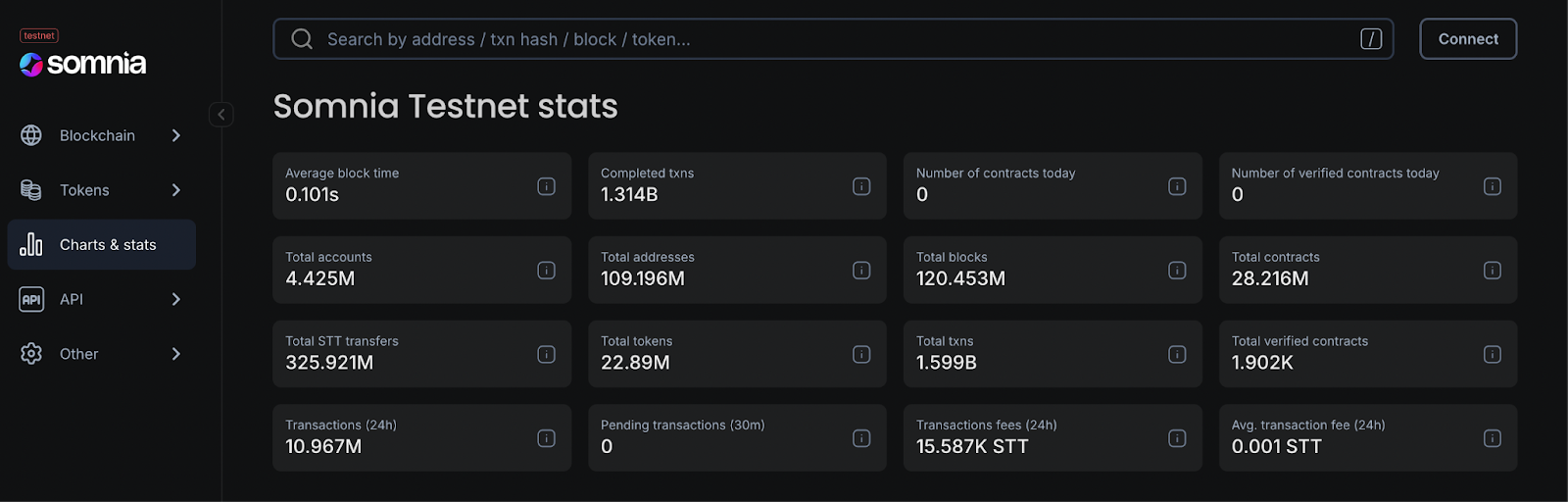Focus the address / txn hash search field
1568x502 pixels.
[x=833, y=39]
